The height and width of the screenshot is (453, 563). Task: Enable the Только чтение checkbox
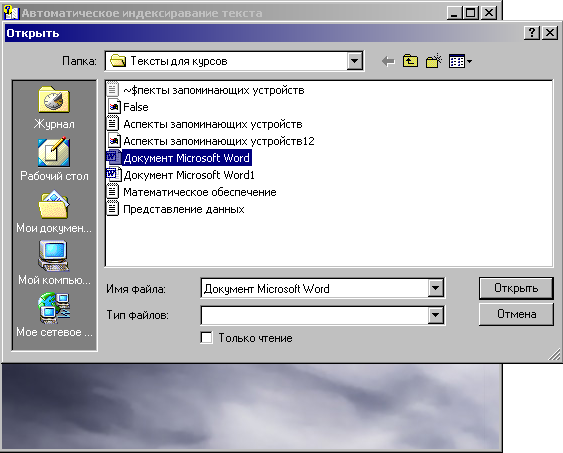coord(206,338)
